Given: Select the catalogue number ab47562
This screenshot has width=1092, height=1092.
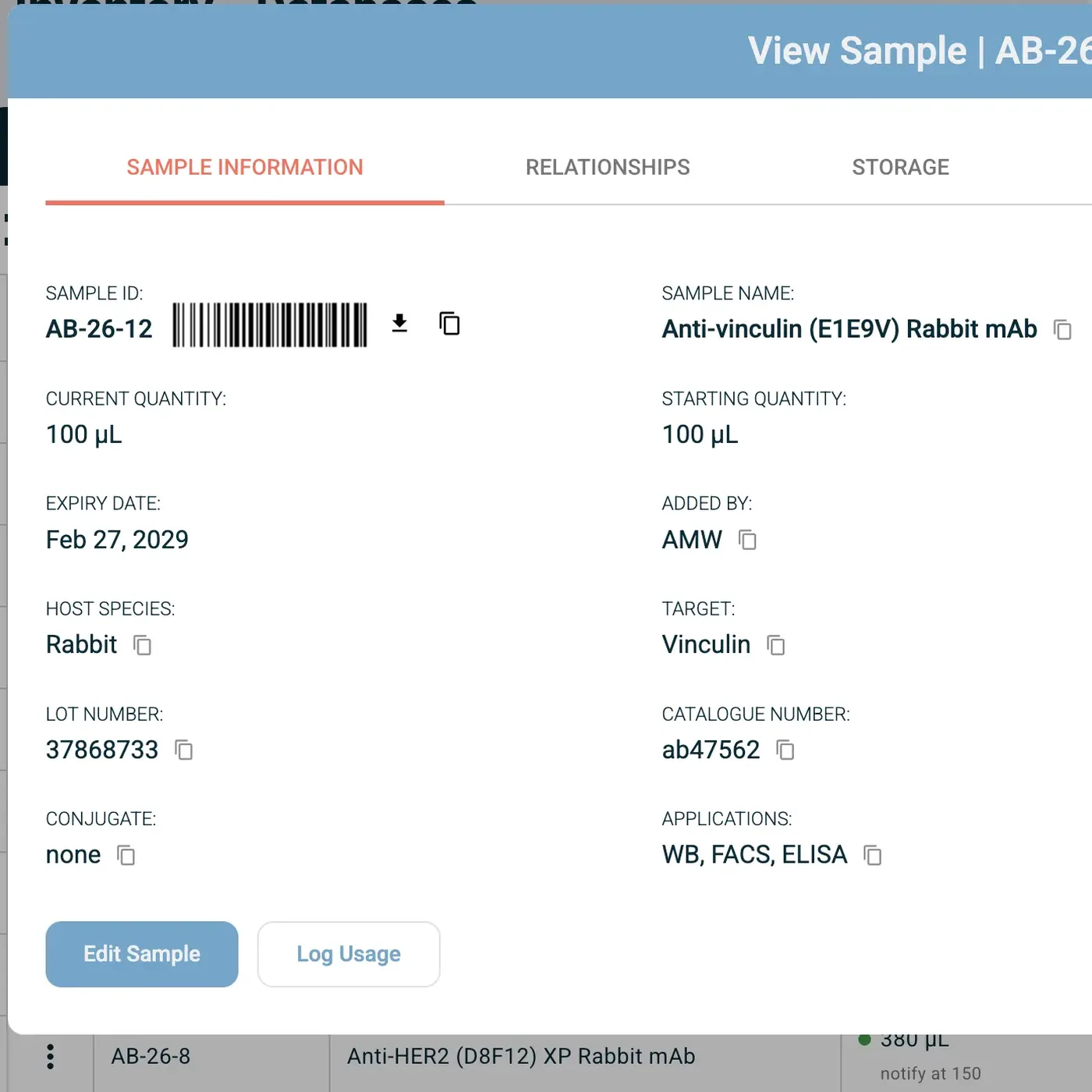Looking at the screenshot, I should click(711, 750).
